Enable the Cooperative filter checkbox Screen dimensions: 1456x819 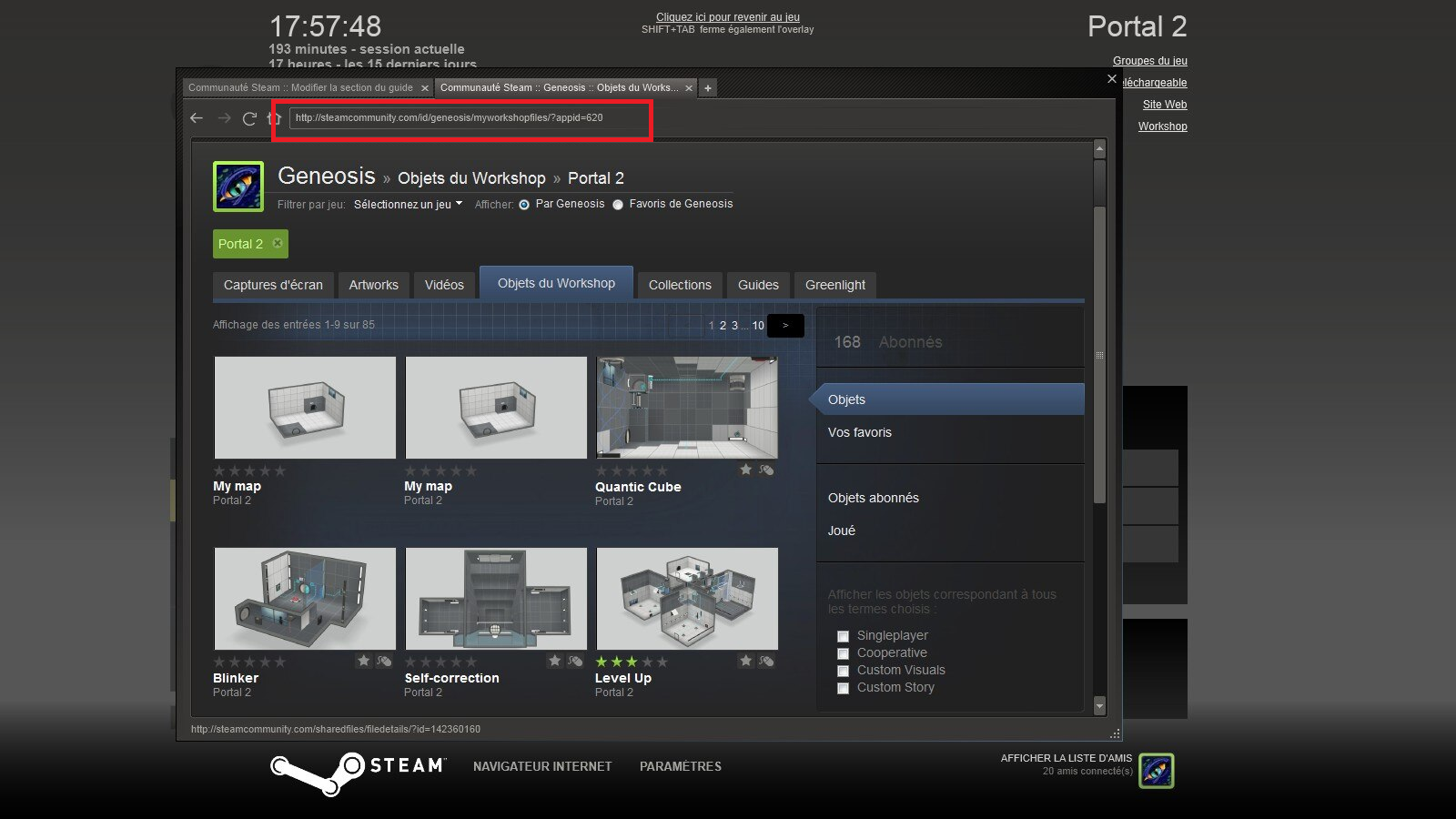pyautogui.click(x=843, y=653)
